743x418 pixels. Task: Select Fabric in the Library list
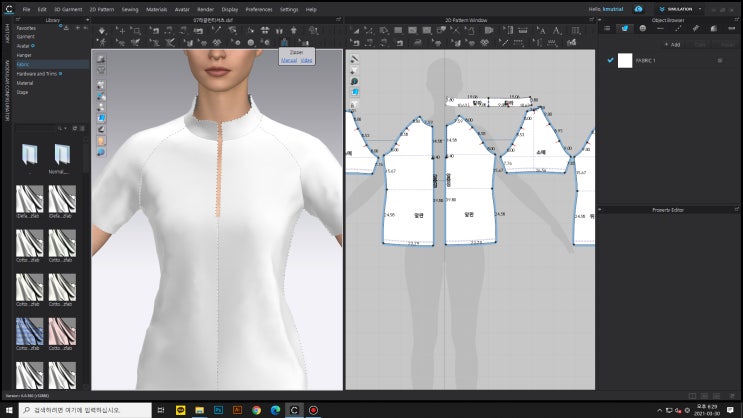25,64
